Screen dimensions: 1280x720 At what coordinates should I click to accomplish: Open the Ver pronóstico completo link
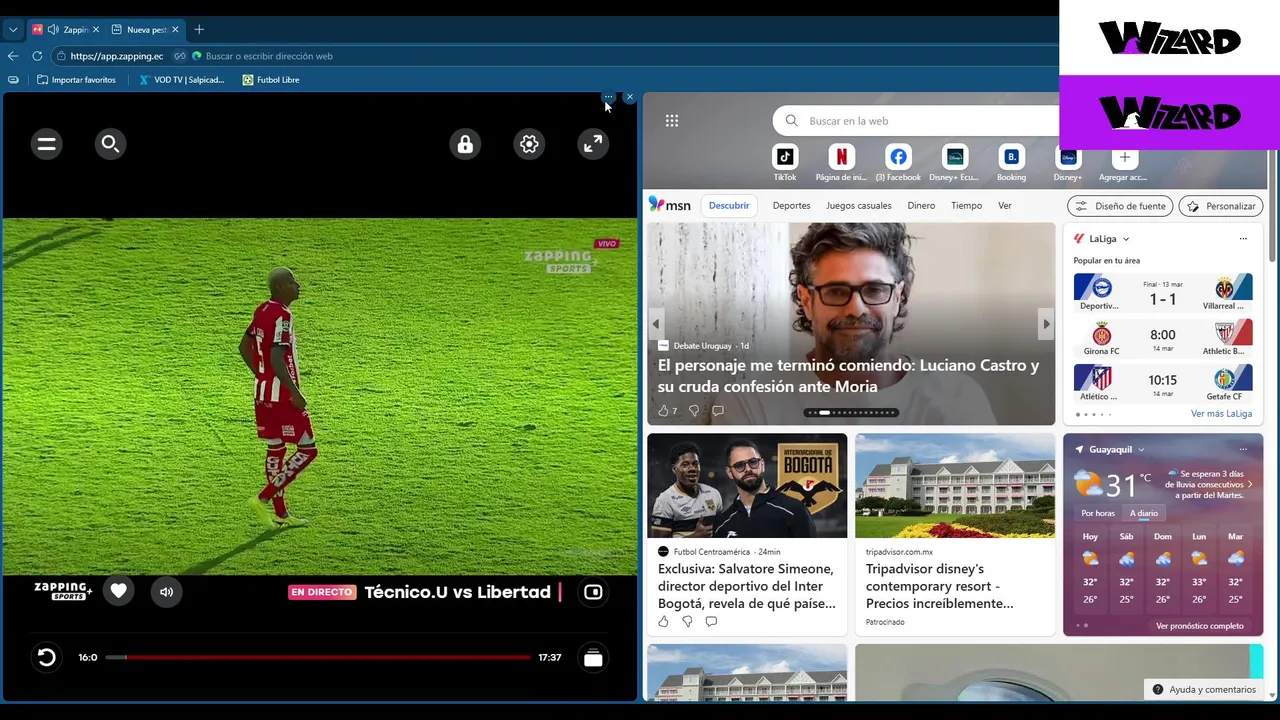[x=1200, y=626]
